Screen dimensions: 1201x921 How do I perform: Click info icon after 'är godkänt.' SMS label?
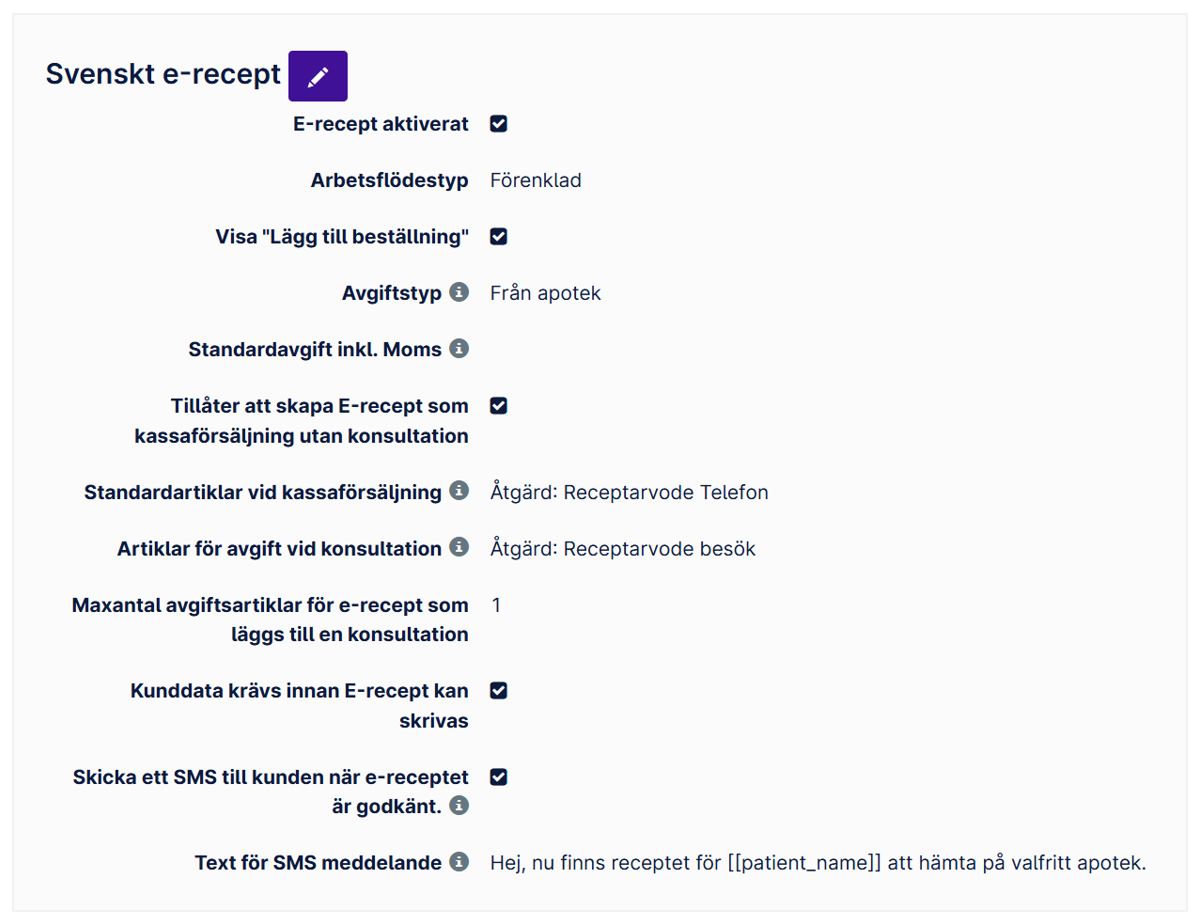pos(459,805)
